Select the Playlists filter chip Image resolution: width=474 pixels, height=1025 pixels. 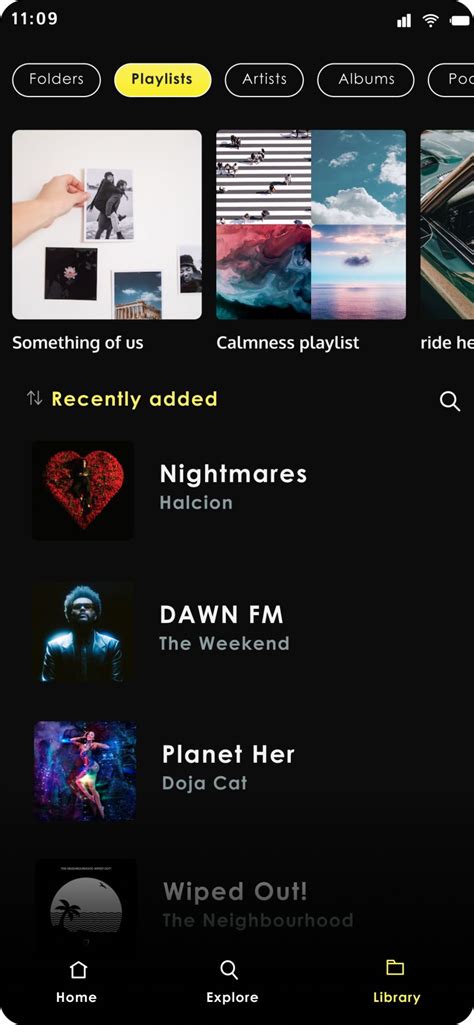[x=162, y=80]
